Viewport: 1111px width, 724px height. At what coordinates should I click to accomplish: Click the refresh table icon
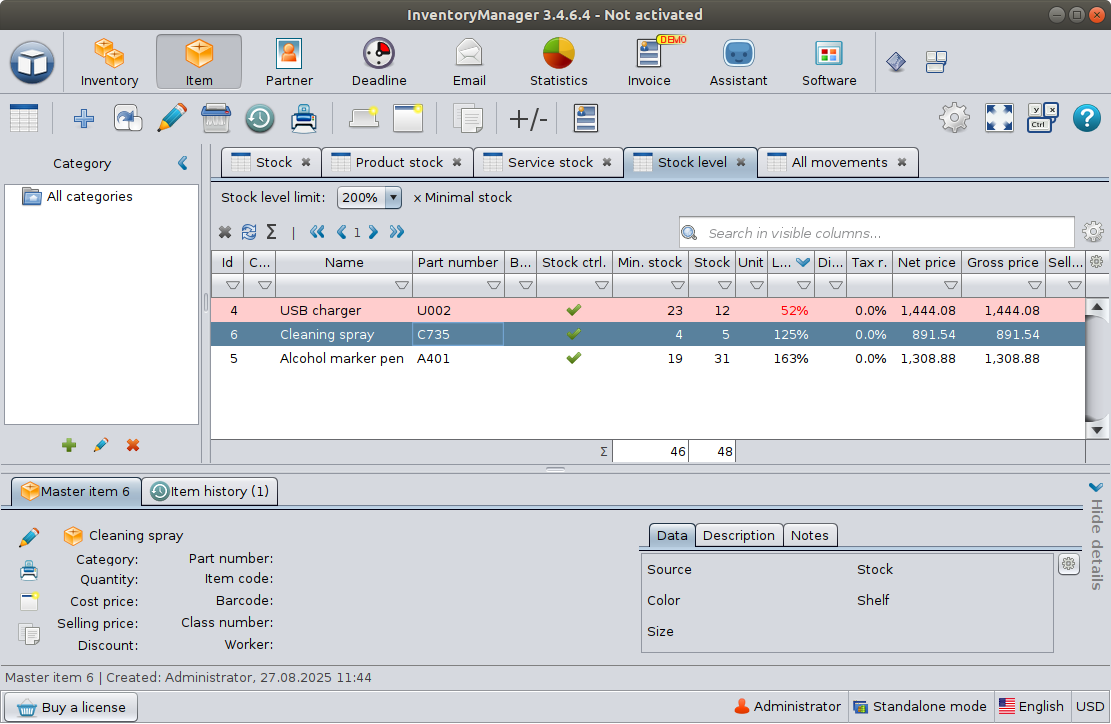(x=249, y=232)
